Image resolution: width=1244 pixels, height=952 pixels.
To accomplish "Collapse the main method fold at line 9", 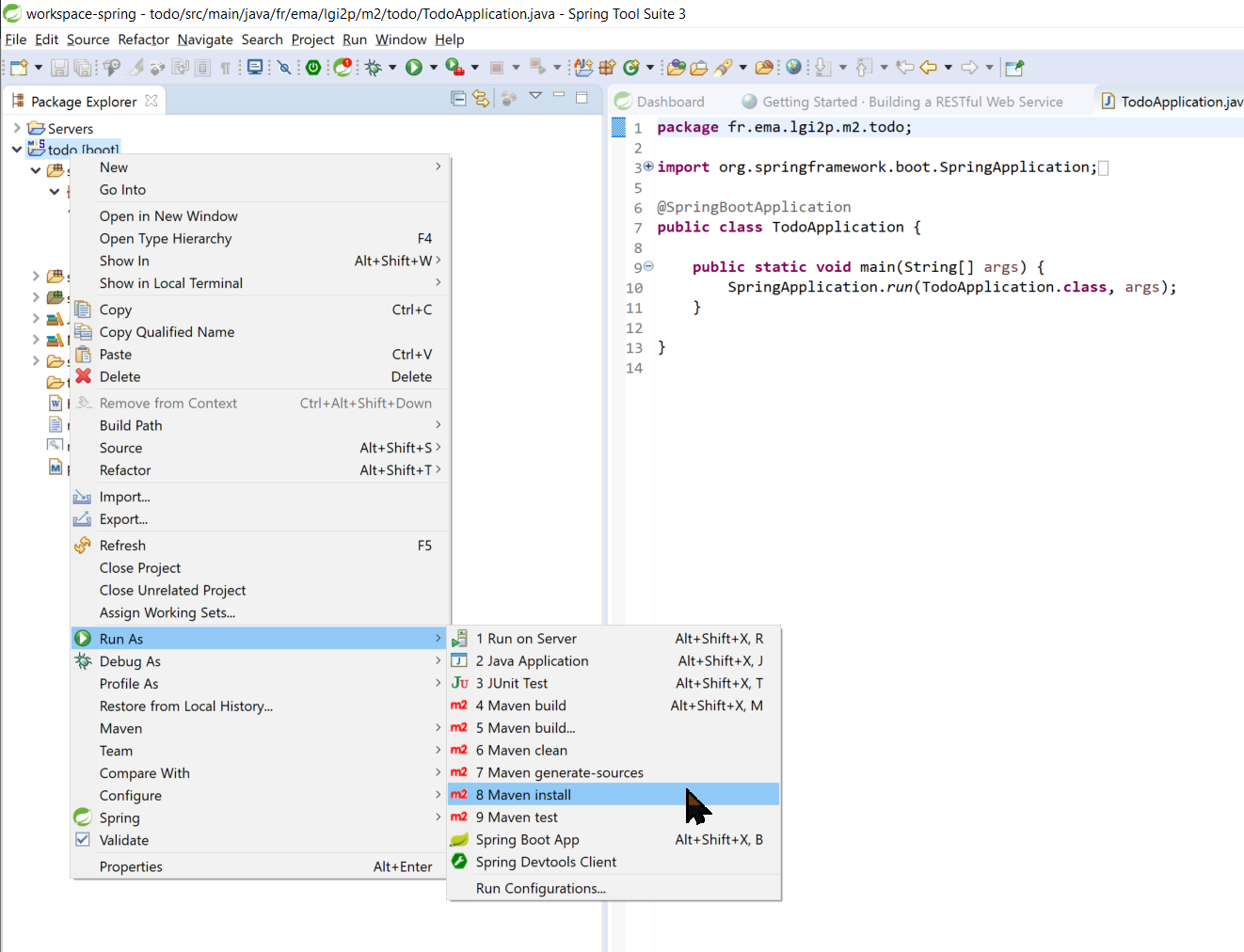I will click(x=648, y=266).
